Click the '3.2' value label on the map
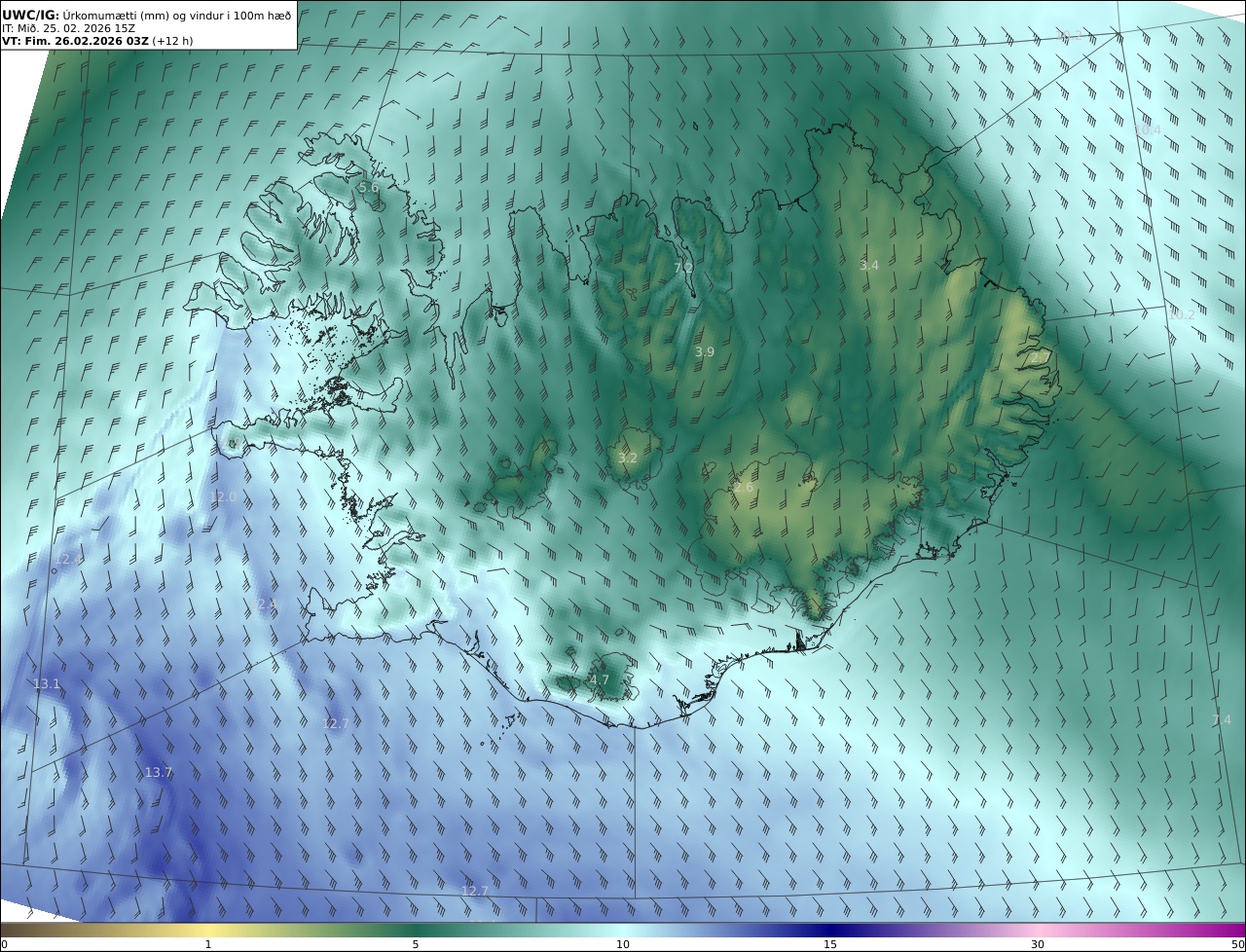This screenshot has width=1246, height=952. [628, 458]
